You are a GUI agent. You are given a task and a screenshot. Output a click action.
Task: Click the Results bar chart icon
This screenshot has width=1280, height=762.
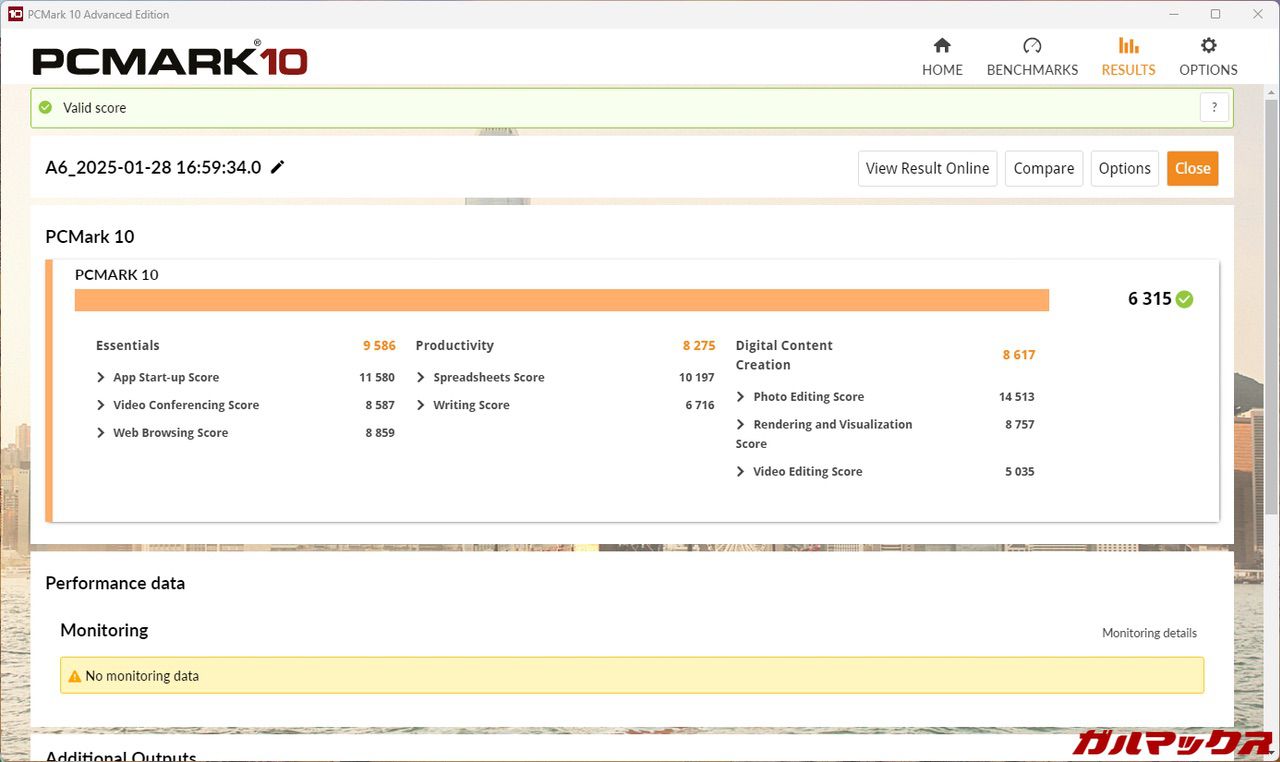click(x=1128, y=46)
